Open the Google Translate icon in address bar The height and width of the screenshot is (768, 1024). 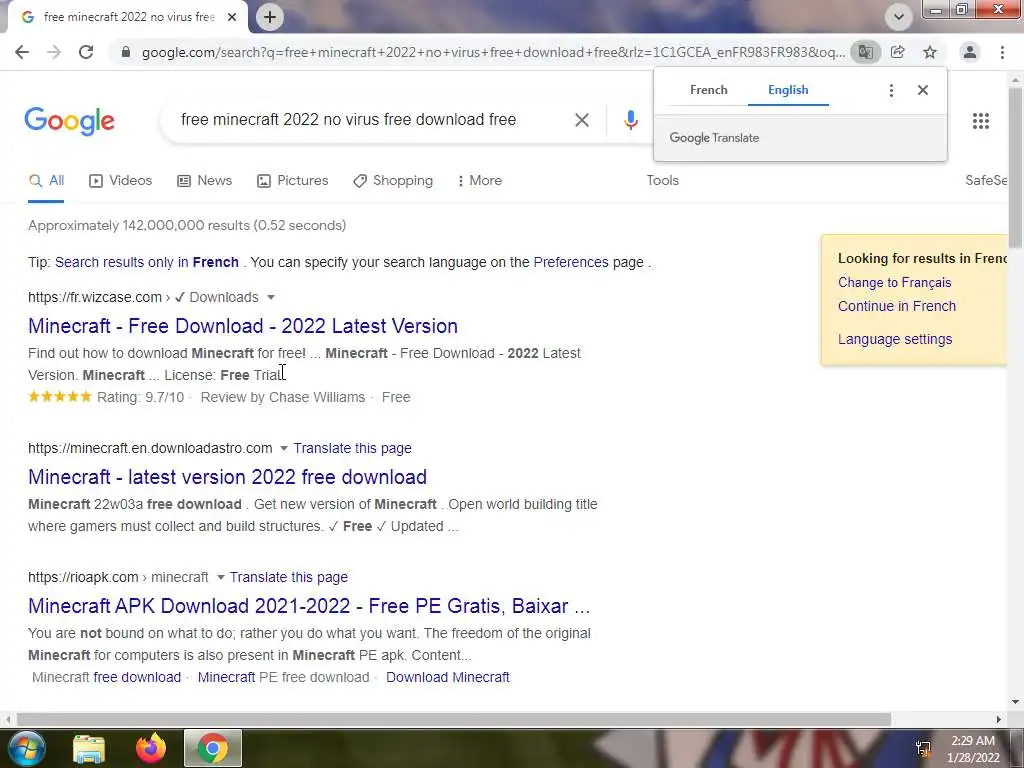[x=865, y=52]
